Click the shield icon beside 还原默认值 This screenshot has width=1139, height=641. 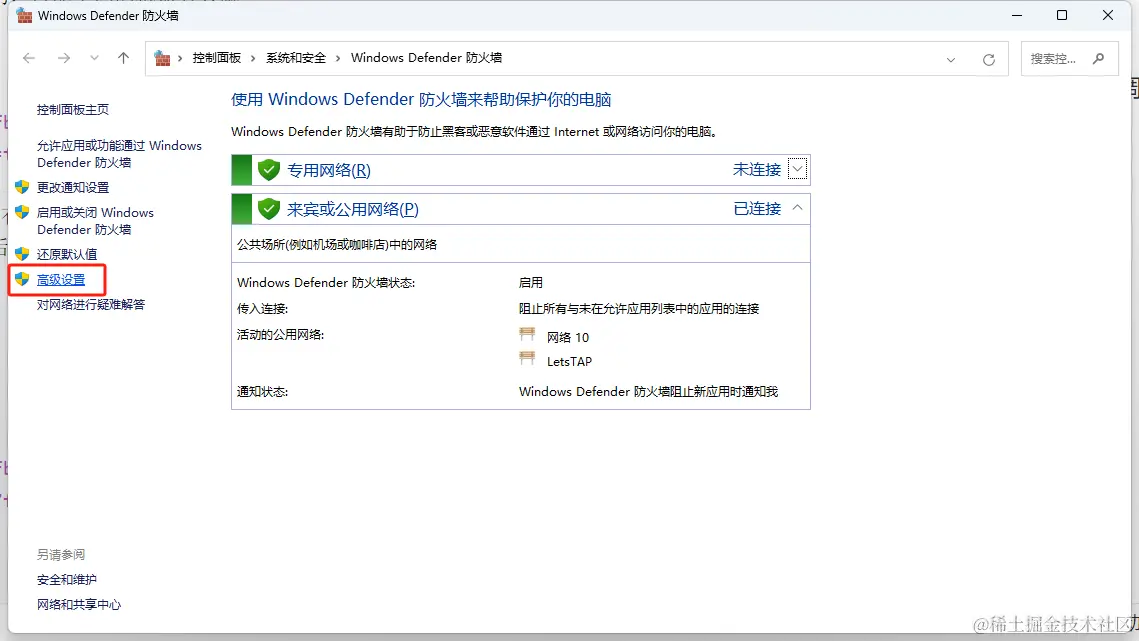tap(23, 254)
